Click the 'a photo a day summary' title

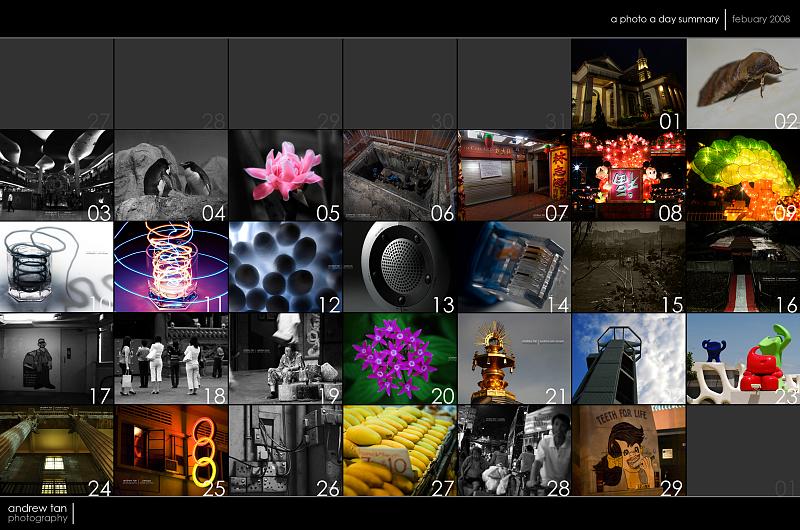tap(664, 18)
